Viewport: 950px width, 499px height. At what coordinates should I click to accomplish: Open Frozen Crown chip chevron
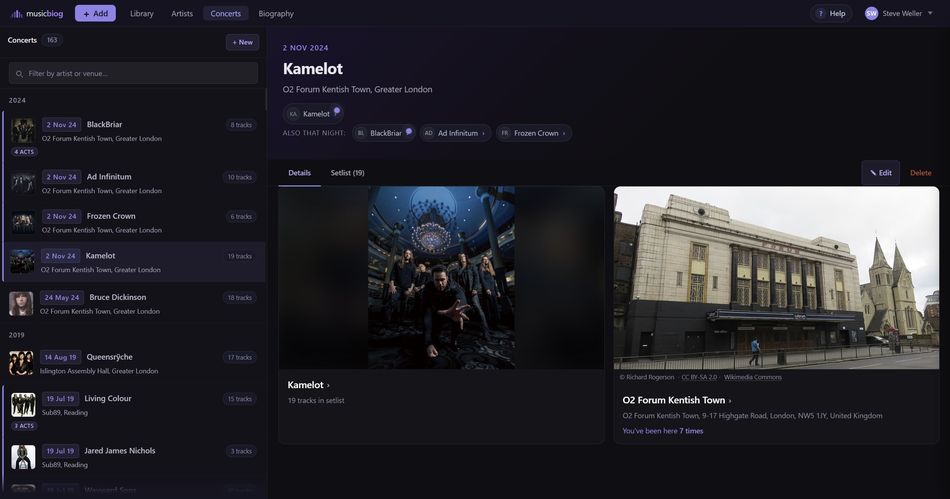coord(564,133)
